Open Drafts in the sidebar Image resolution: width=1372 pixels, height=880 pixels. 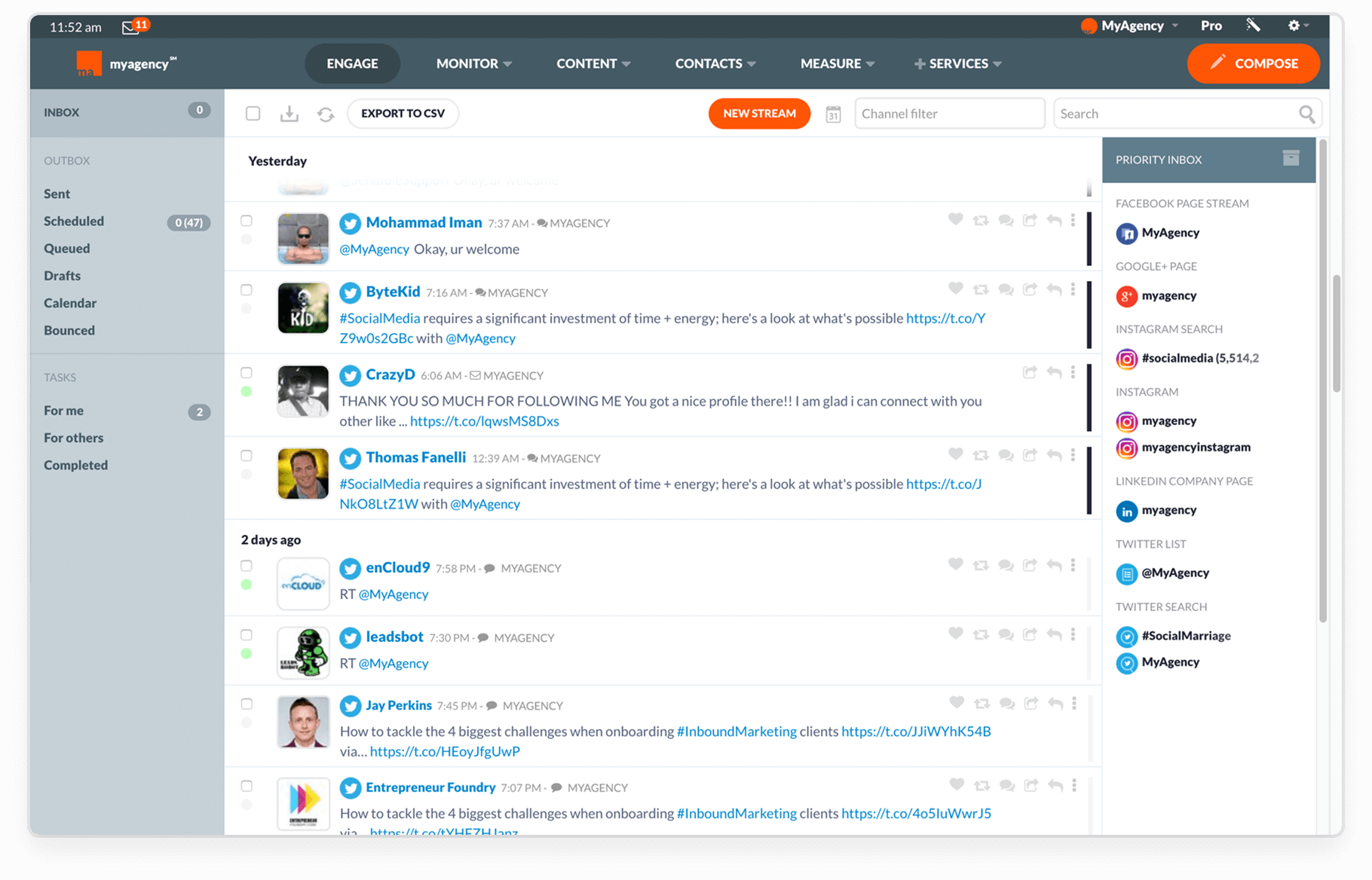62,276
